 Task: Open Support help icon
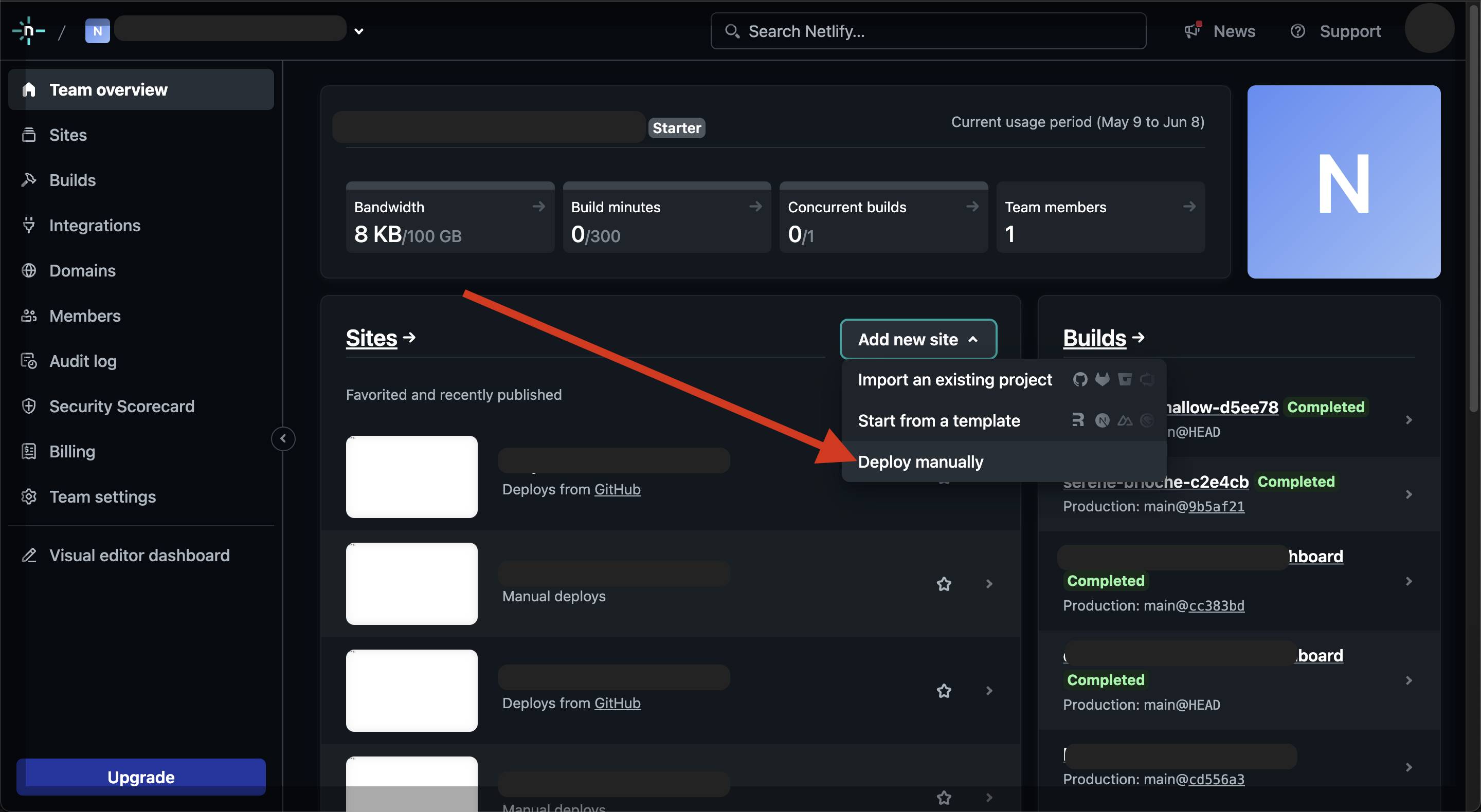[1297, 31]
